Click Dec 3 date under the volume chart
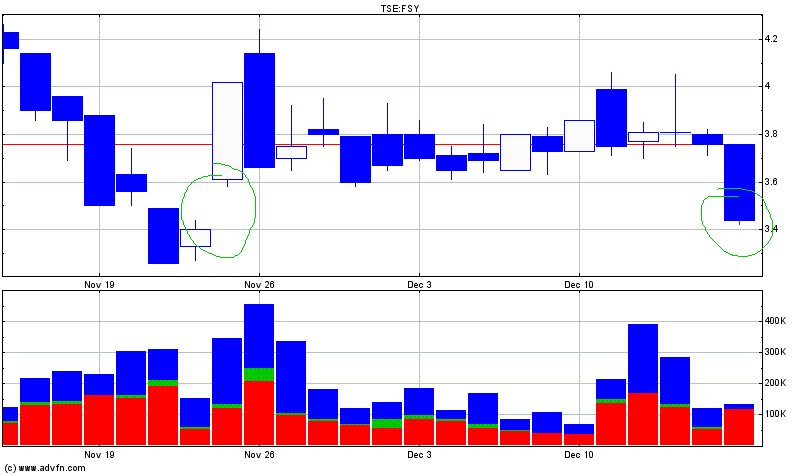Viewport: 800px width, 475px height. (x=419, y=455)
